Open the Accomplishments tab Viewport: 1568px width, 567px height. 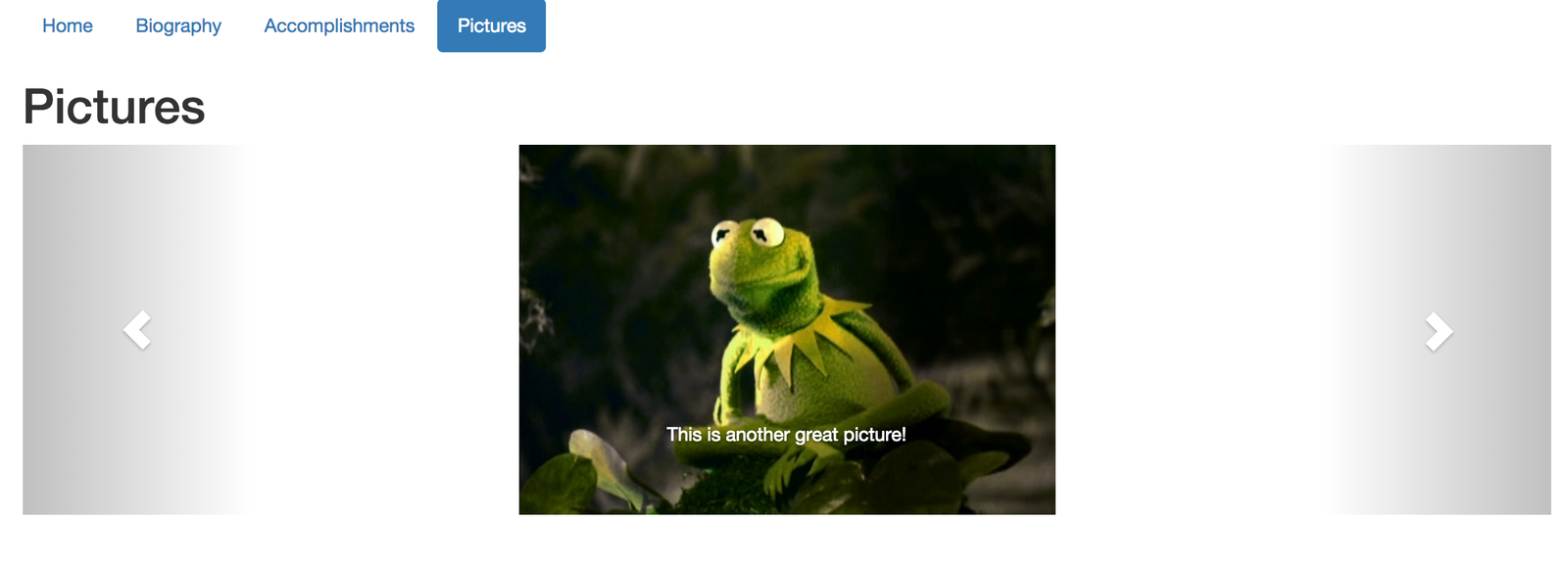pyautogui.click(x=339, y=25)
